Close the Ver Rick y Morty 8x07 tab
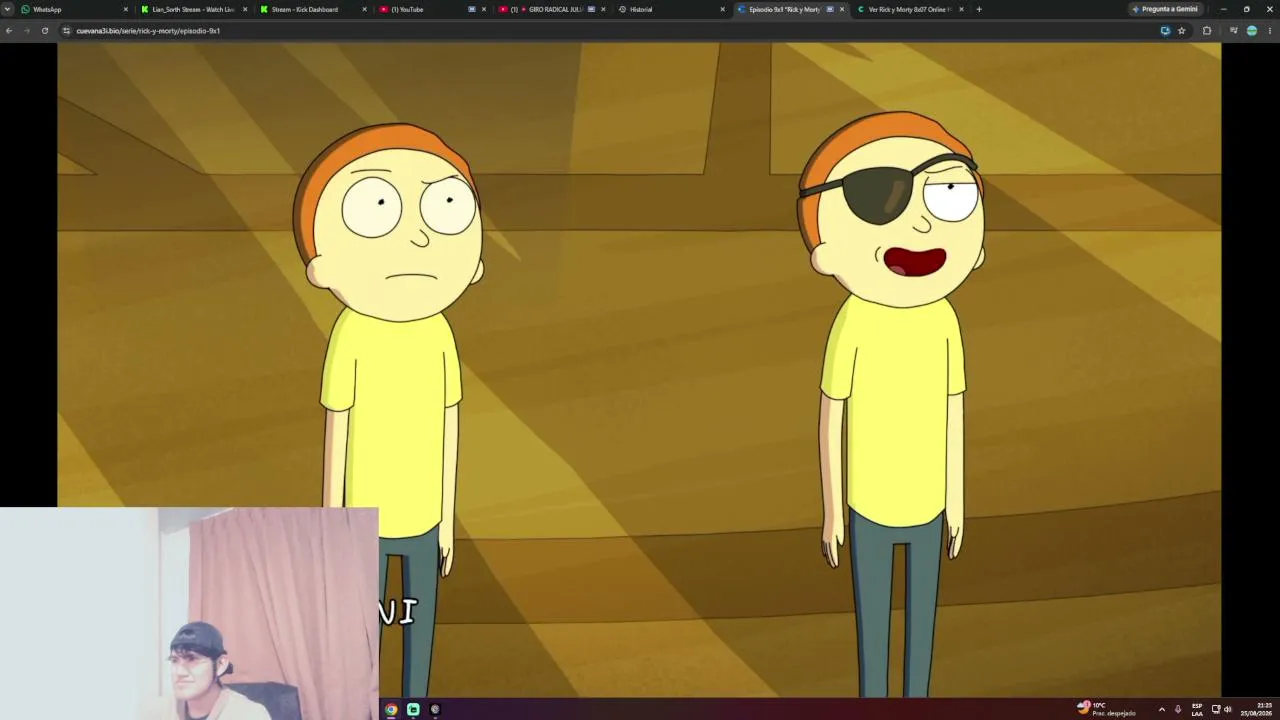 point(961,9)
